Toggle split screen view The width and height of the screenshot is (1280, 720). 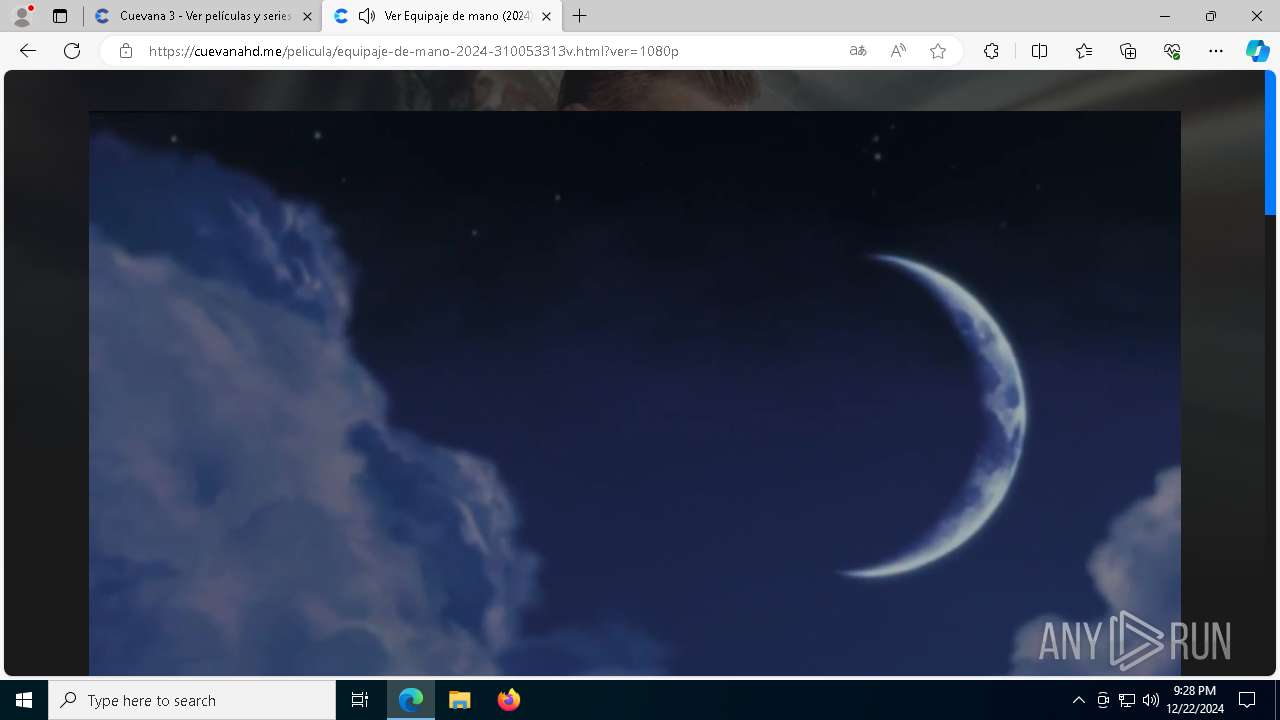click(x=1039, y=51)
